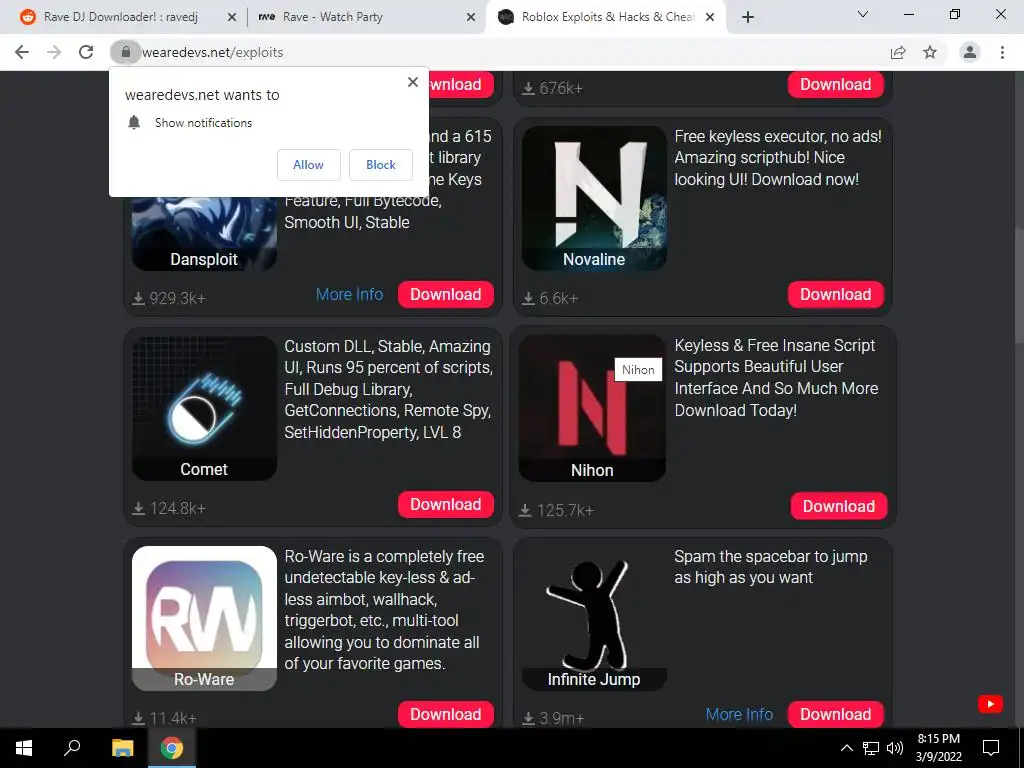Block notifications from wearedevs.net
This screenshot has height=768, width=1024.
click(381, 165)
